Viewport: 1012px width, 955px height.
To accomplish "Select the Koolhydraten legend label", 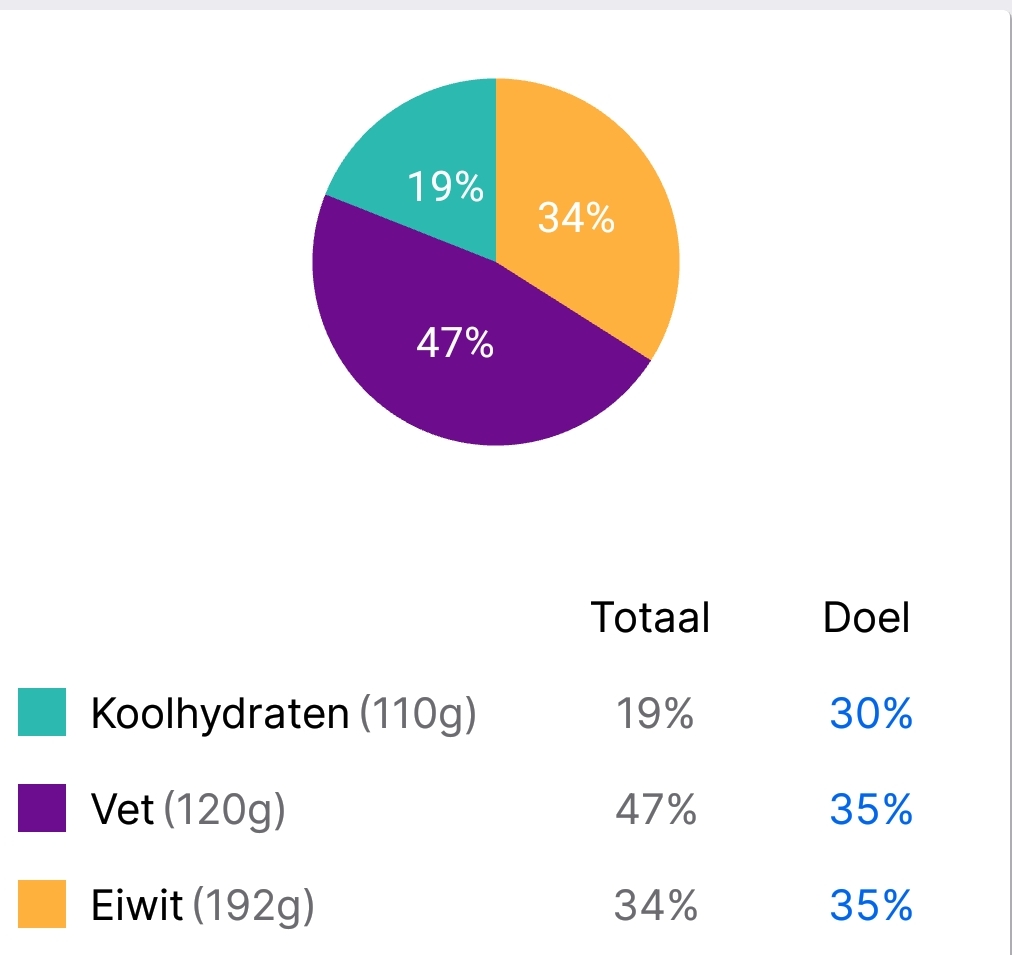I will [220, 713].
